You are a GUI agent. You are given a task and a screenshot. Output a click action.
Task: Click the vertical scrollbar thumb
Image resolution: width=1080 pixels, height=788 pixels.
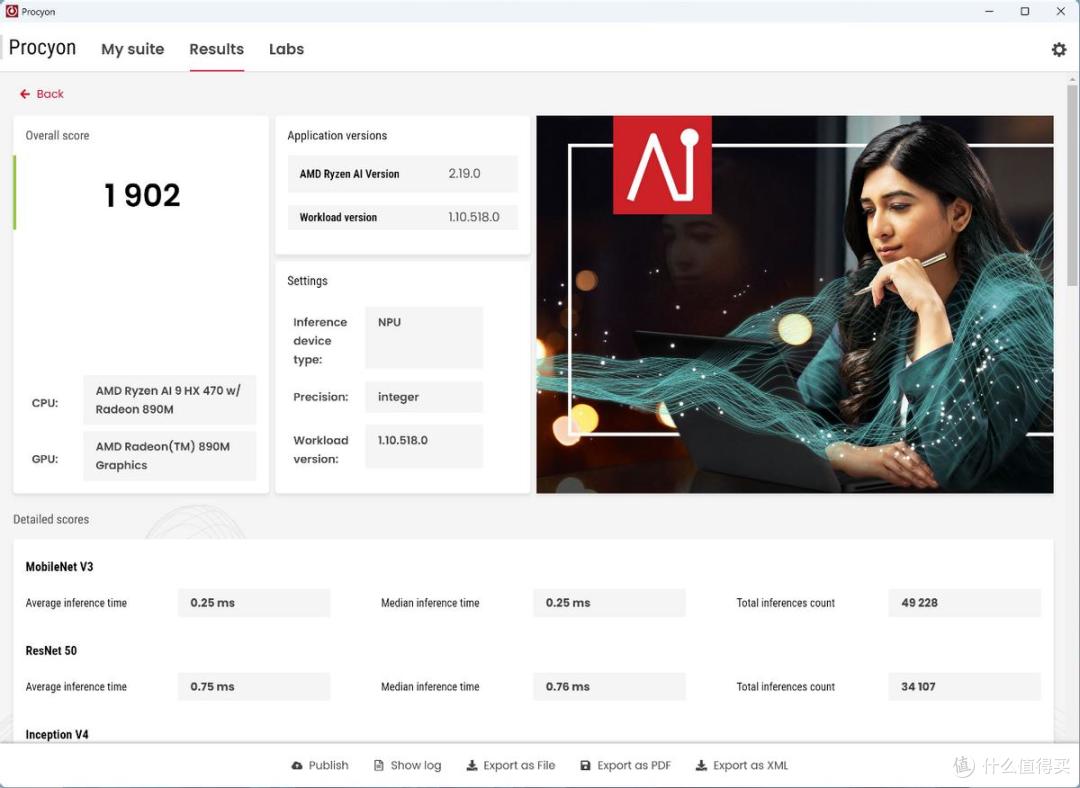pyautogui.click(x=1072, y=185)
